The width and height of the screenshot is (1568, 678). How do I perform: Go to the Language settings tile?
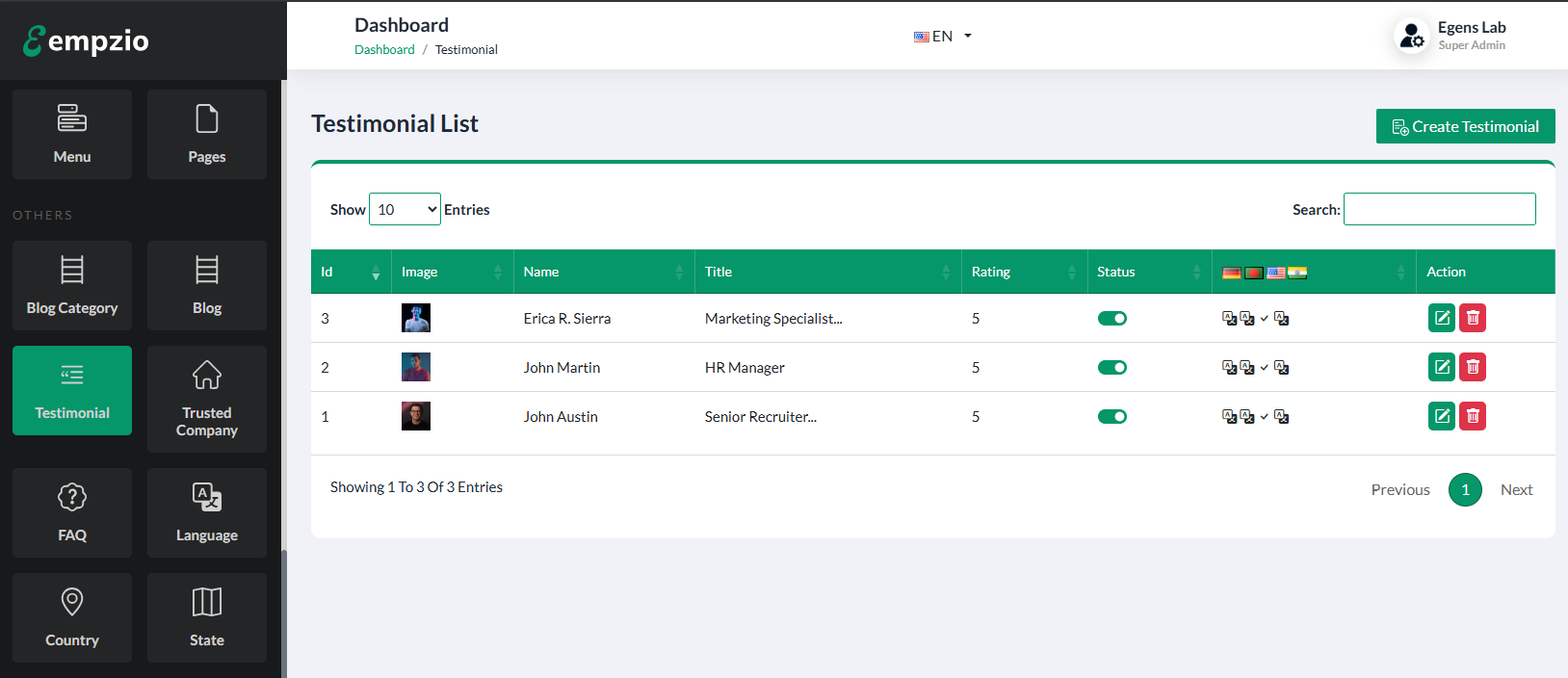pos(207,512)
